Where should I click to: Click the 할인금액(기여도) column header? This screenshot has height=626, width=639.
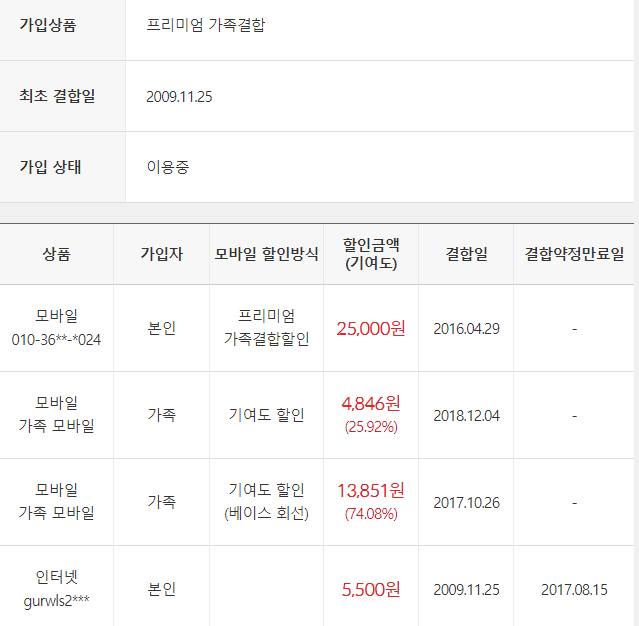[371, 254]
